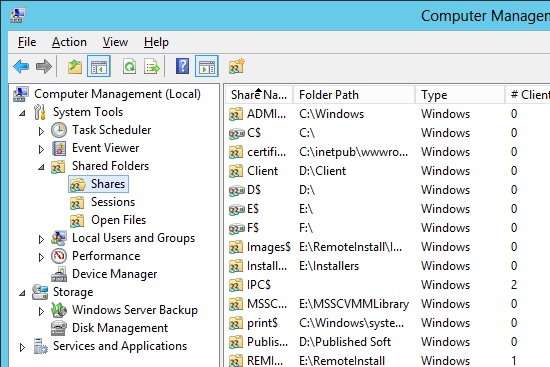Sort by Folder Path column header
550x367 pixels.
354,95
